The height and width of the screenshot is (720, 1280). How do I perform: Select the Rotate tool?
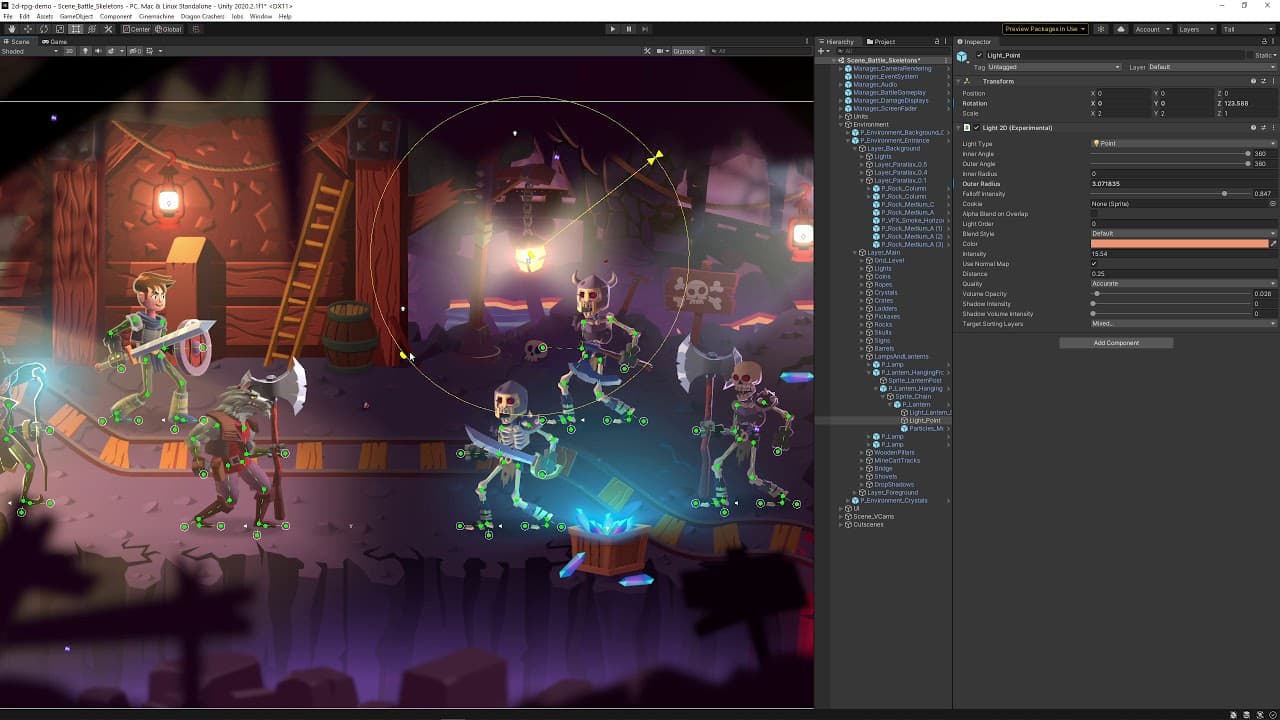[43, 29]
